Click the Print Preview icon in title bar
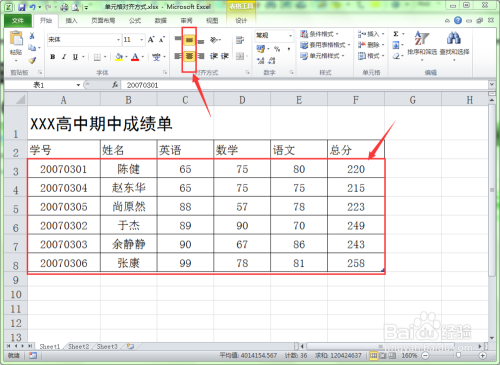 (75, 7)
